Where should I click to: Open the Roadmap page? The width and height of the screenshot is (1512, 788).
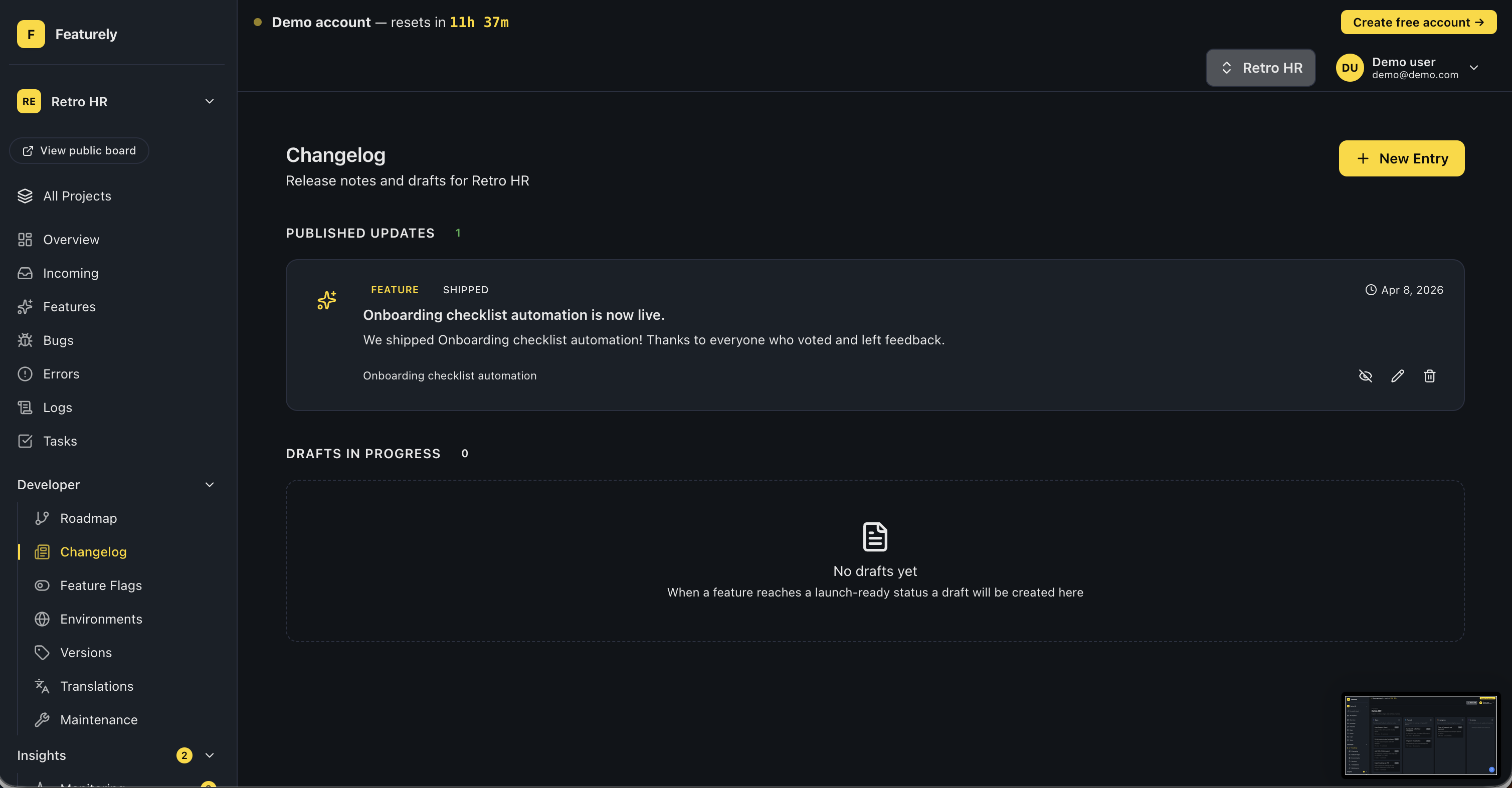click(x=88, y=518)
